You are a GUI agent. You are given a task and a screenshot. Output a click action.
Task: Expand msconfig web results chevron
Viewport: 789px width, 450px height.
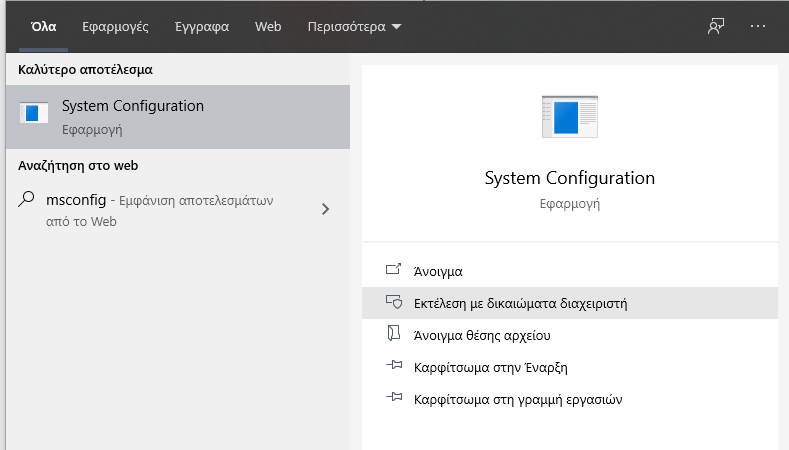pyautogui.click(x=326, y=209)
